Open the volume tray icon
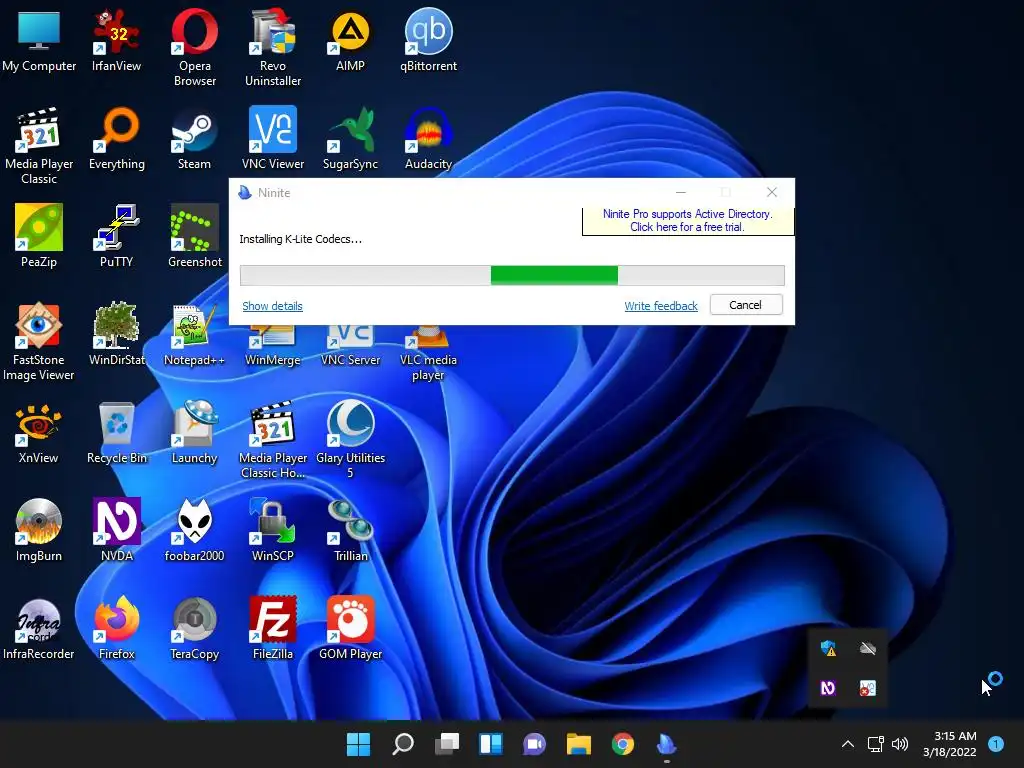1024x768 pixels. coord(900,744)
